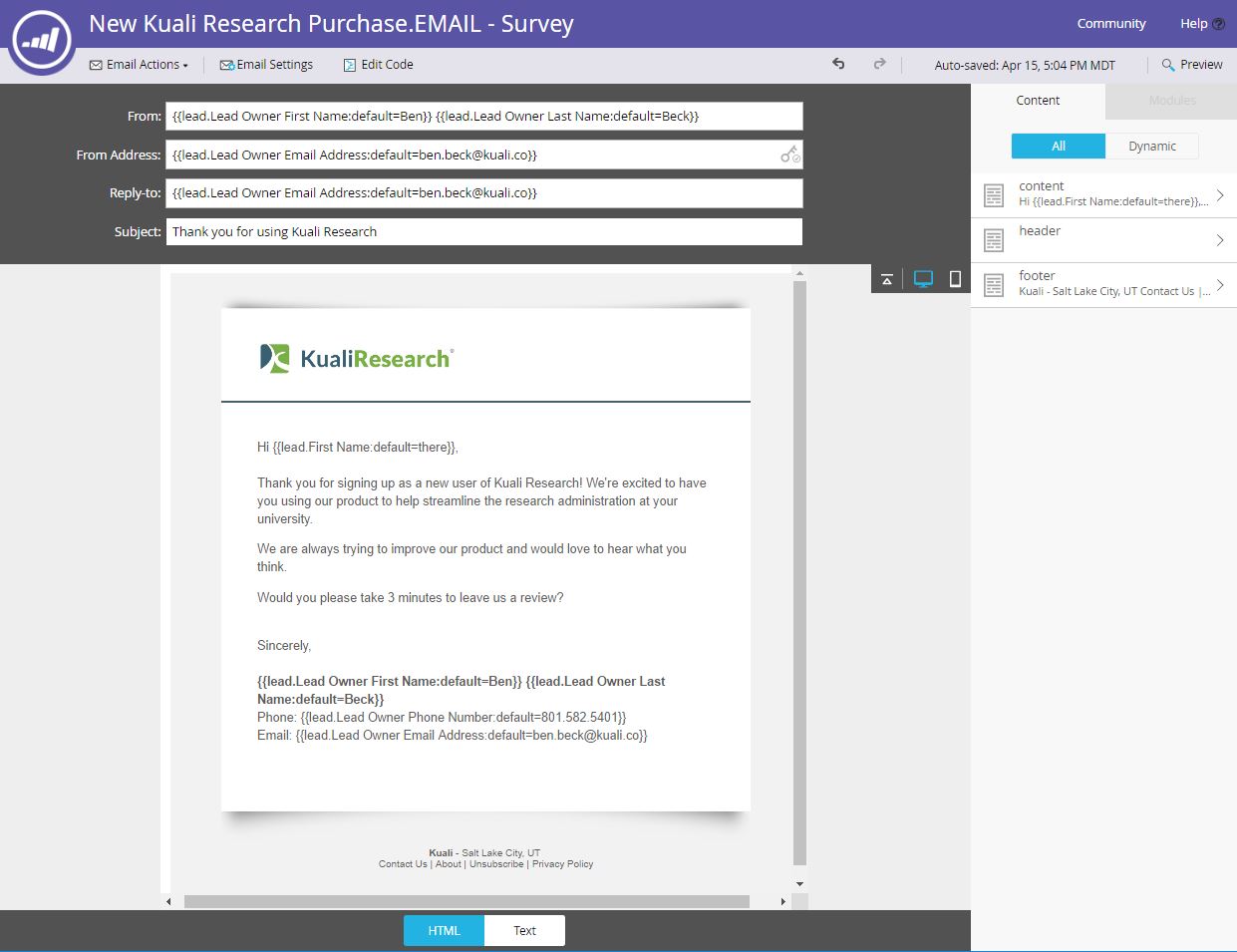Viewport: 1237px width, 952px height.
Task: Click the About footer link
Action: (x=449, y=864)
